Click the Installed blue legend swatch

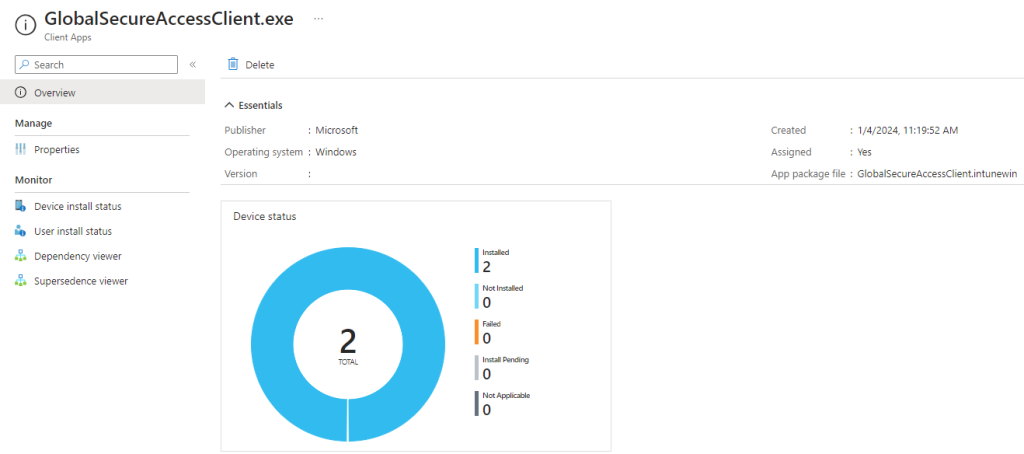(477, 260)
